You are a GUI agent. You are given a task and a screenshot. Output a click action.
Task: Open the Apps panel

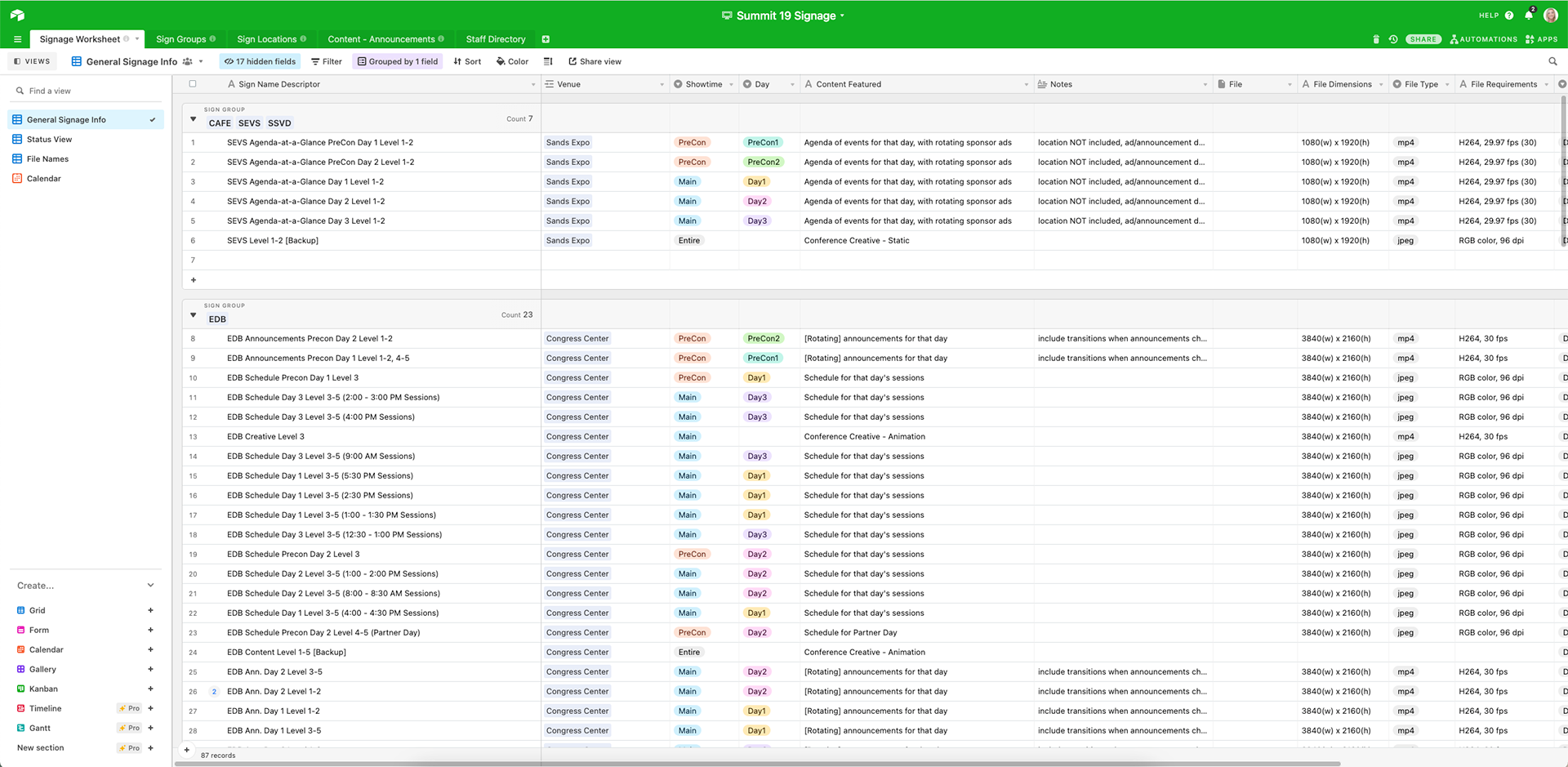coord(1542,39)
